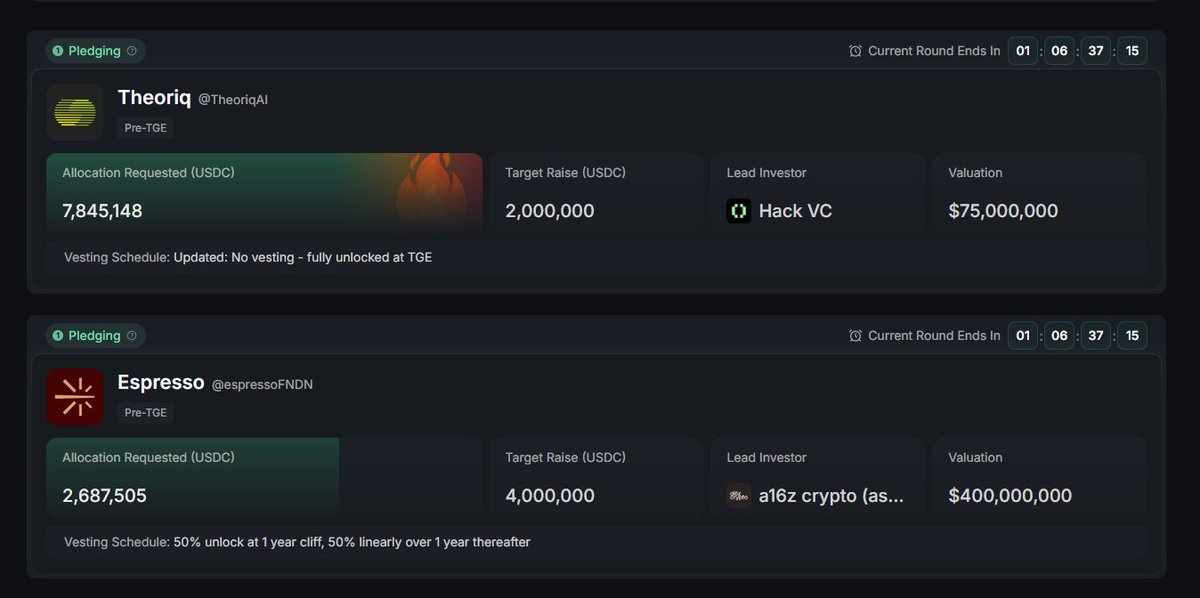Viewport: 1200px width, 598px height.
Task: Select the Theoriq Pledging status badge
Action: pyautogui.click(x=95, y=51)
